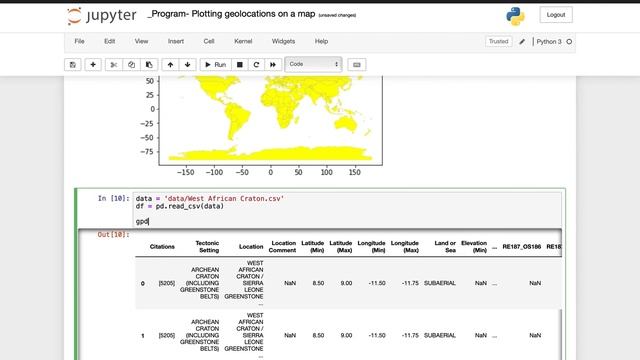Insert cell below with plus icon
This screenshot has height=360, width=640.
pyautogui.click(x=93, y=64)
